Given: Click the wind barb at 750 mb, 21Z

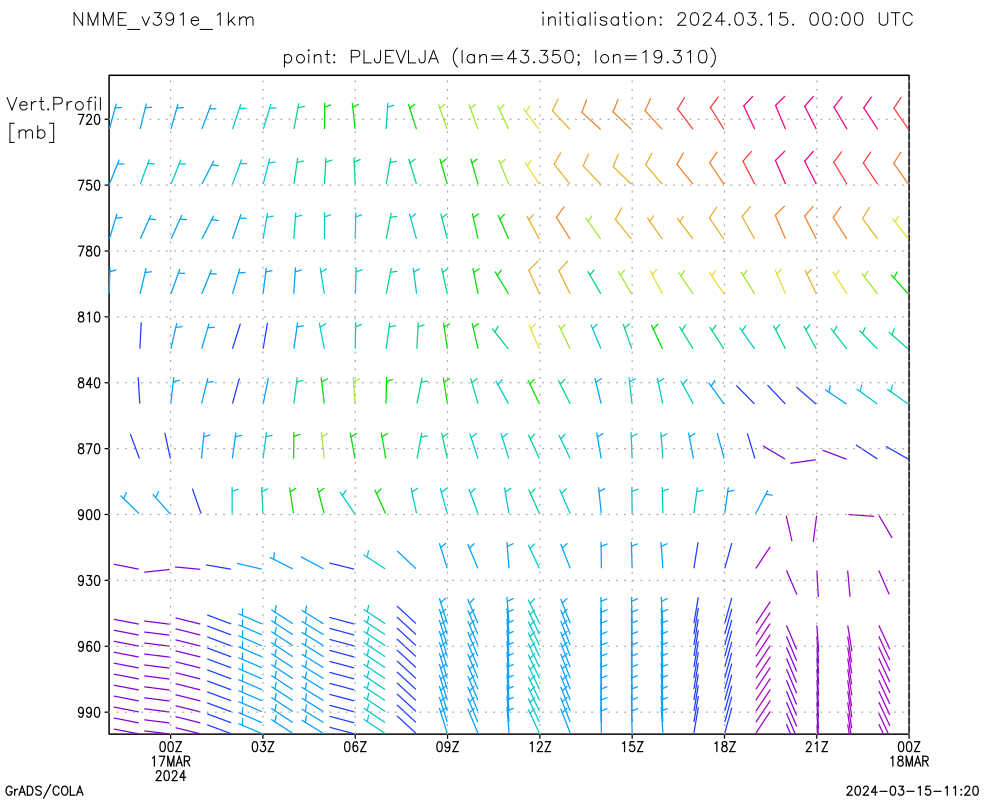Looking at the screenshot, I should (x=809, y=167).
